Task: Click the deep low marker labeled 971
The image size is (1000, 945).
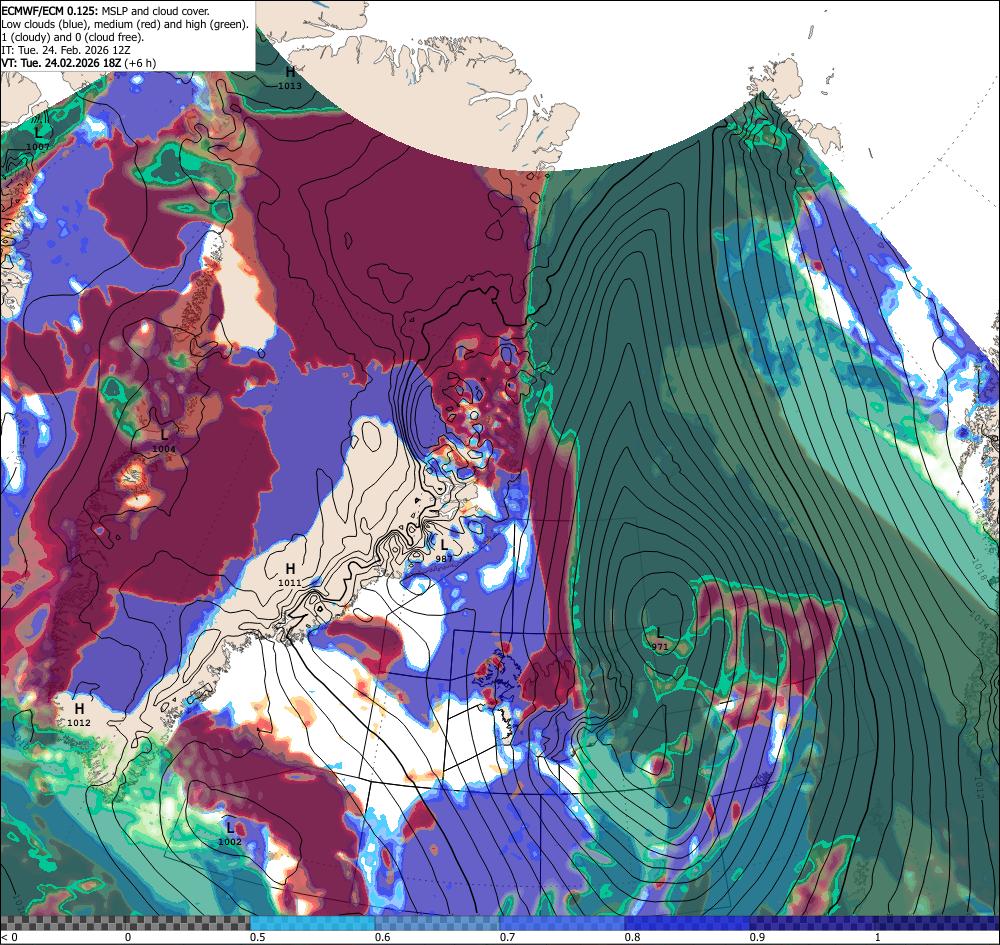Action: 660,638
